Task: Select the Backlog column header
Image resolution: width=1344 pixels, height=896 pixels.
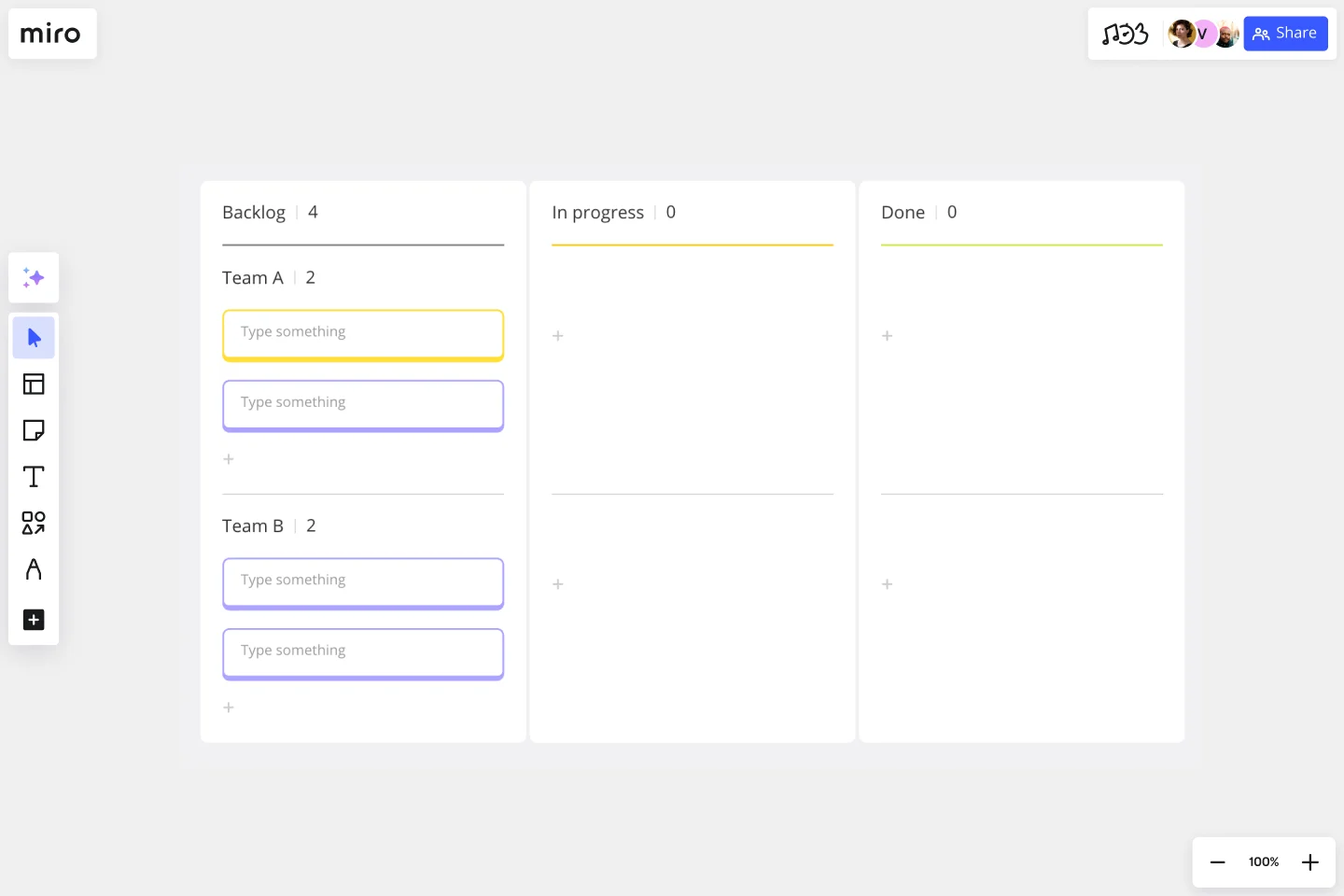Action: point(254,213)
